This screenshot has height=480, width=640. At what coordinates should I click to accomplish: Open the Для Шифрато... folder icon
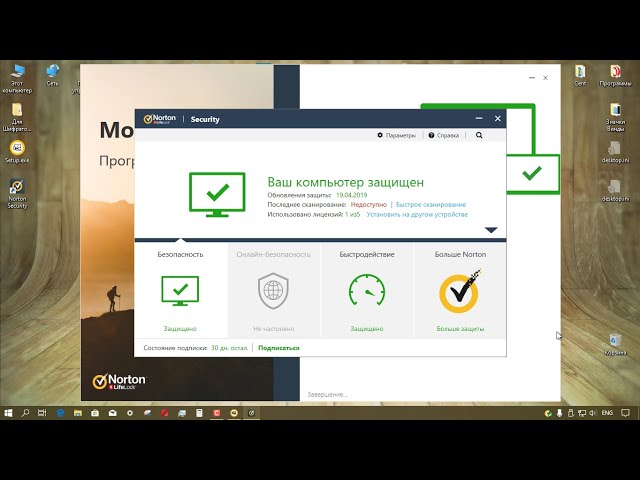click(x=17, y=117)
